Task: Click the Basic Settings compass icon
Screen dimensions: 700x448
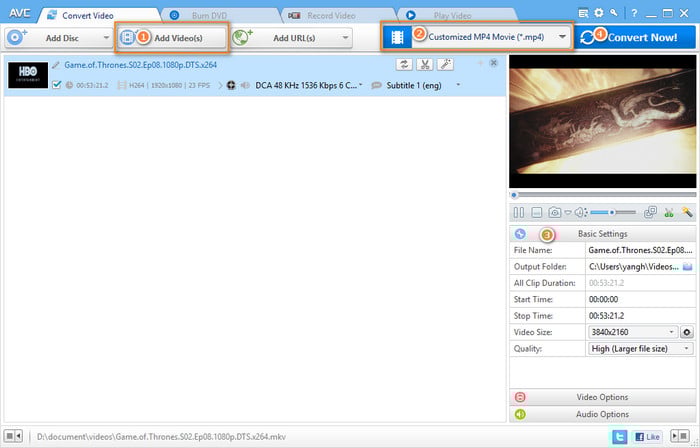Action: 520,234
